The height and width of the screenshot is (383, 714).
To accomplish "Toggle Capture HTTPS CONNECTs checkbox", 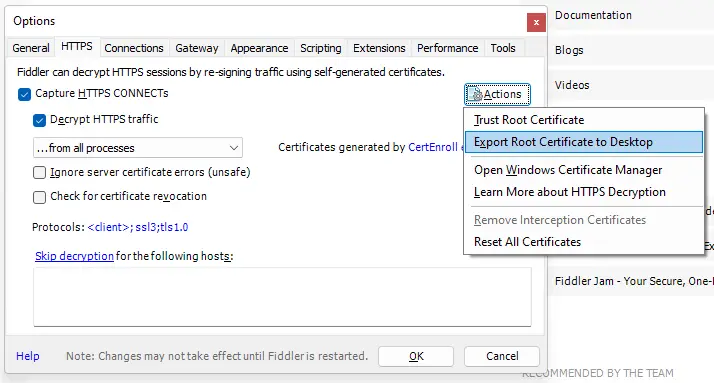I will pyautogui.click(x=25, y=94).
